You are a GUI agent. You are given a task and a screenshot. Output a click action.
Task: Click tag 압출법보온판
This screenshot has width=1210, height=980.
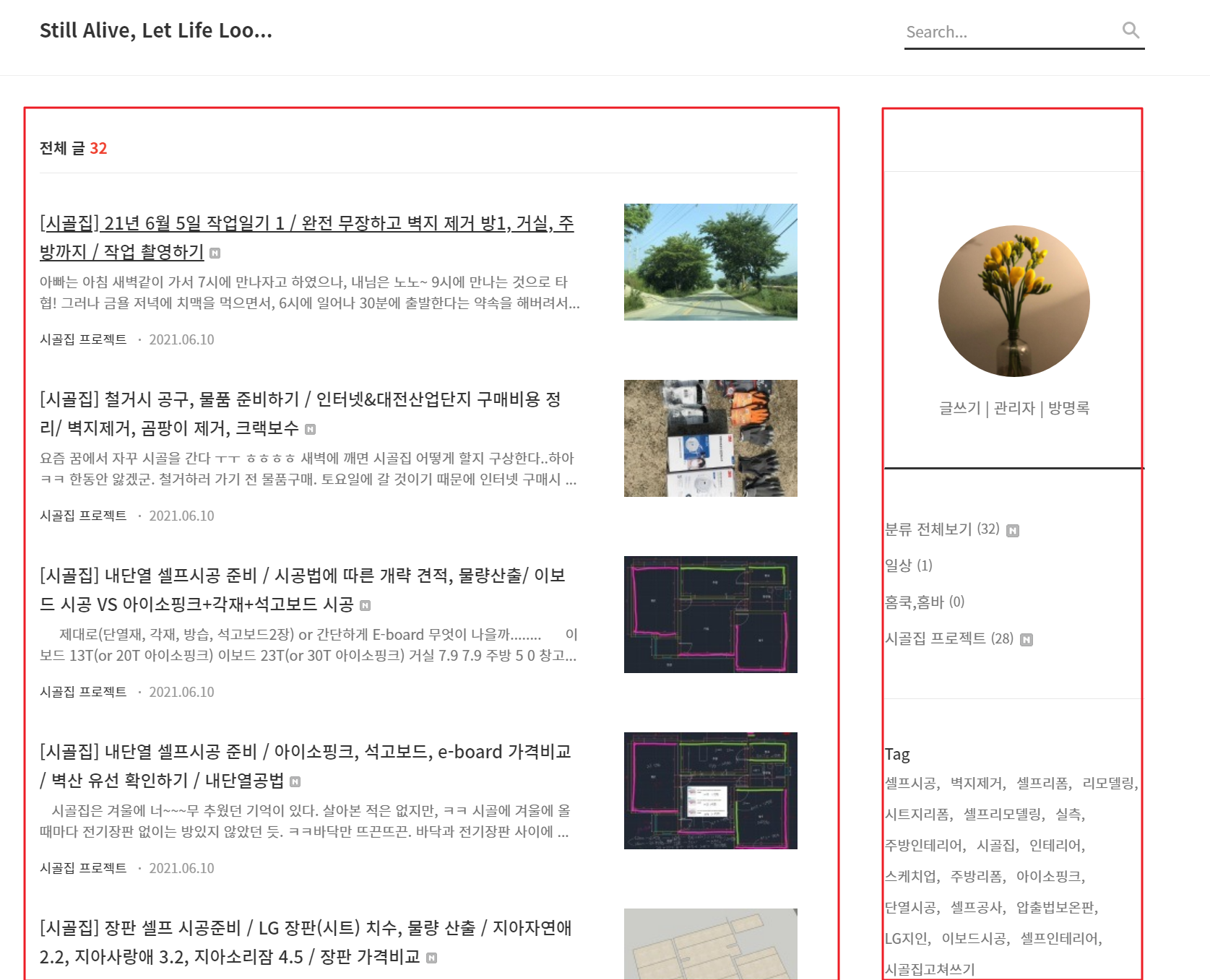point(1055,908)
